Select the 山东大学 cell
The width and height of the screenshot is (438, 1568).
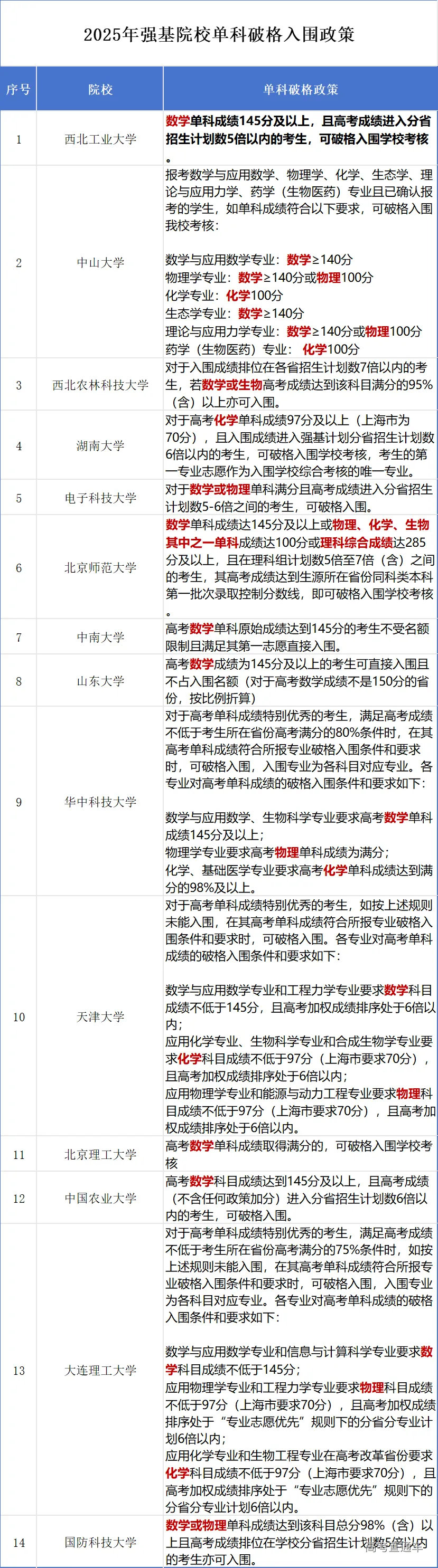coord(100,680)
